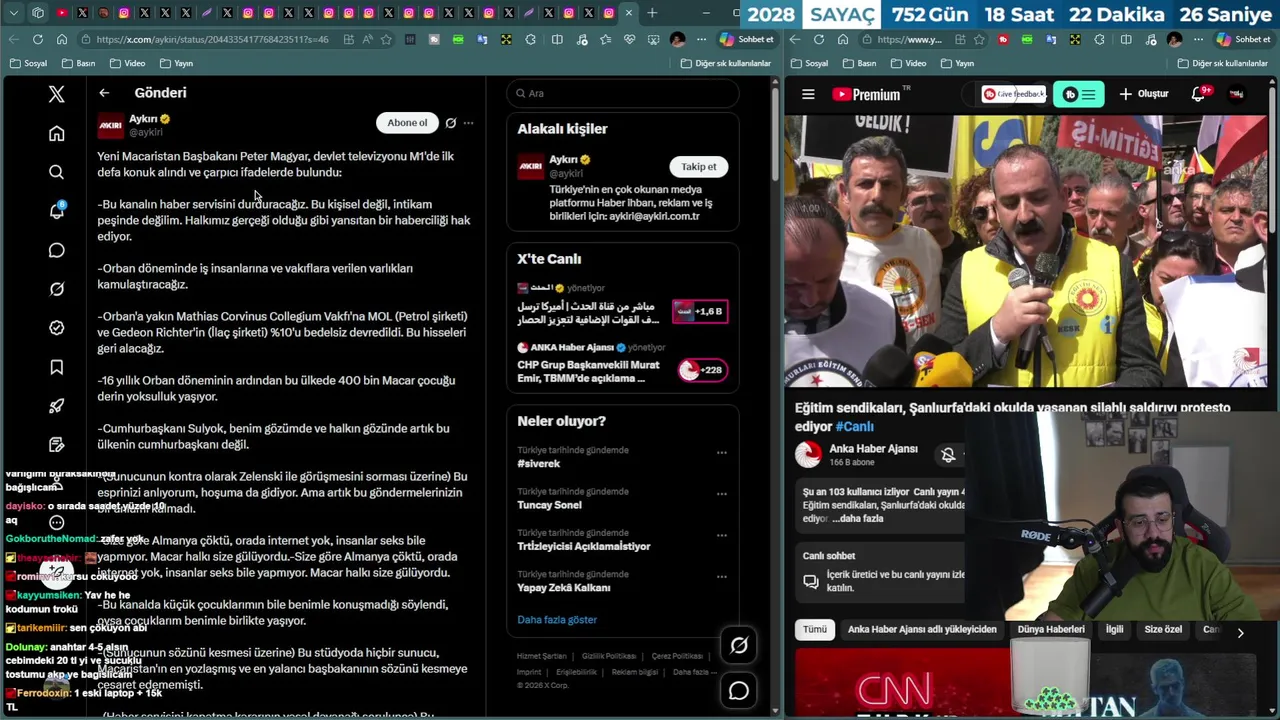Screen dimensions: 1280x720
Task: Open X bookmarks icon in sidebar
Action: [x=56, y=367]
